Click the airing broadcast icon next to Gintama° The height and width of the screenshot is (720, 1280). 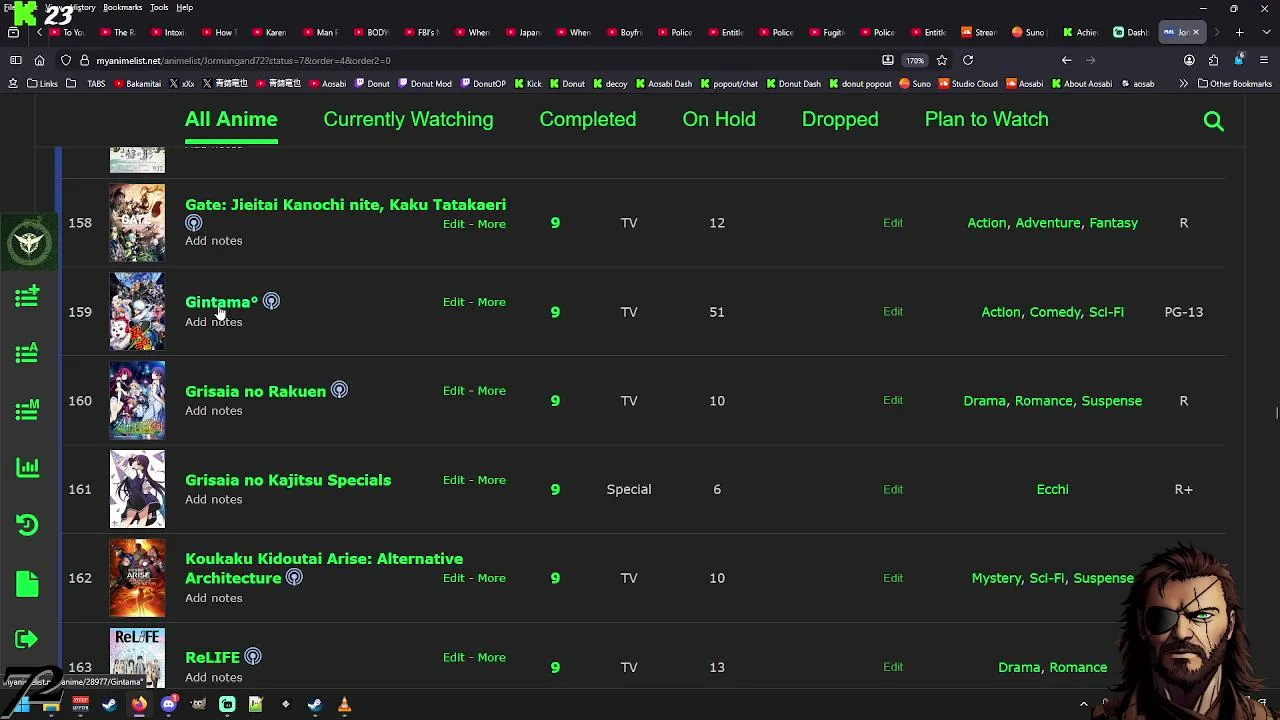tap(271, 301)
